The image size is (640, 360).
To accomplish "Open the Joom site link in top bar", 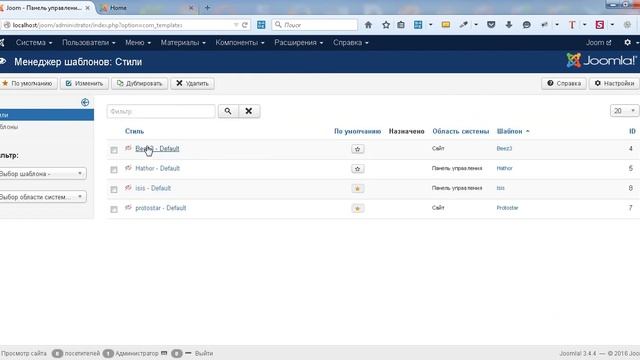I will [599, 42].
